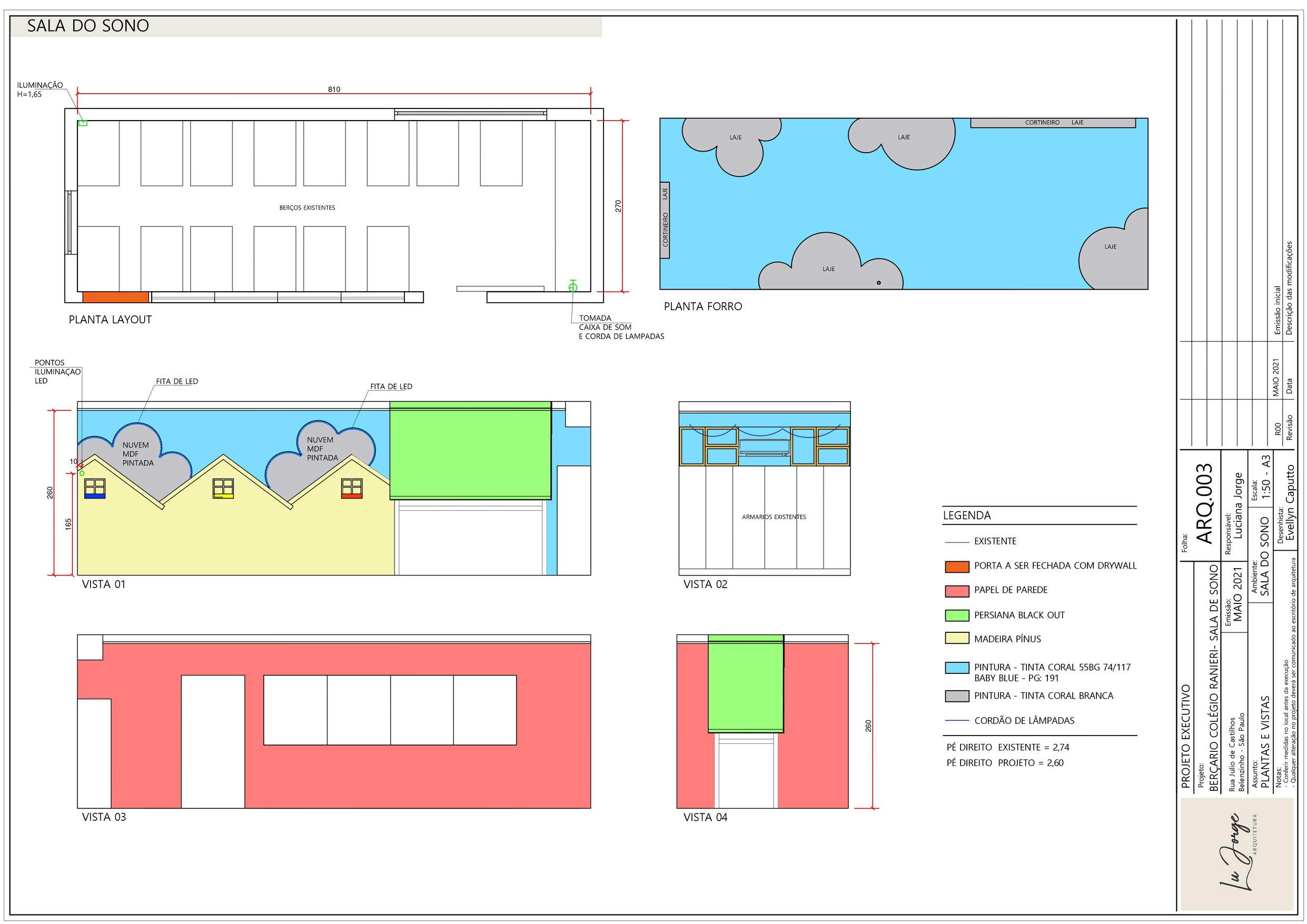The image size is (1307, 924).
Task: Click the orange drywall door in Planta Layout
Action: pyautogui.click(x=115, y=297)
